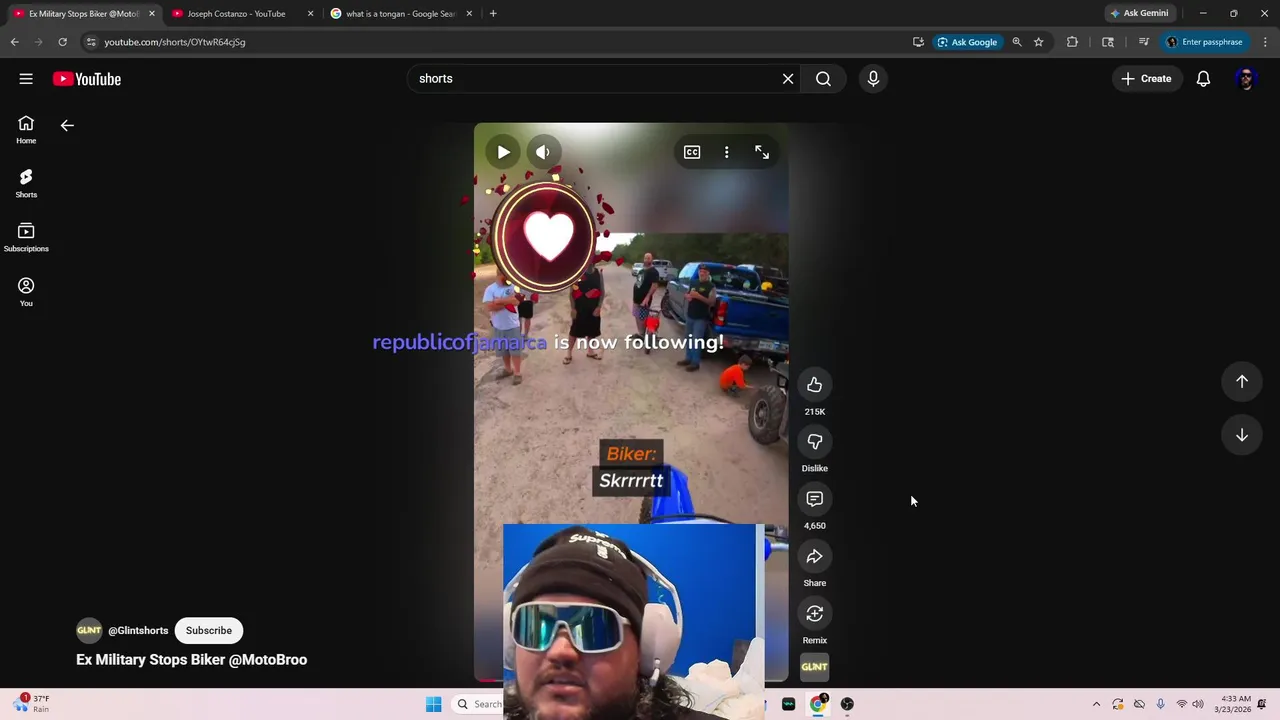
Task: Go to the next Short with down arrow
Action: (1242, 435)
